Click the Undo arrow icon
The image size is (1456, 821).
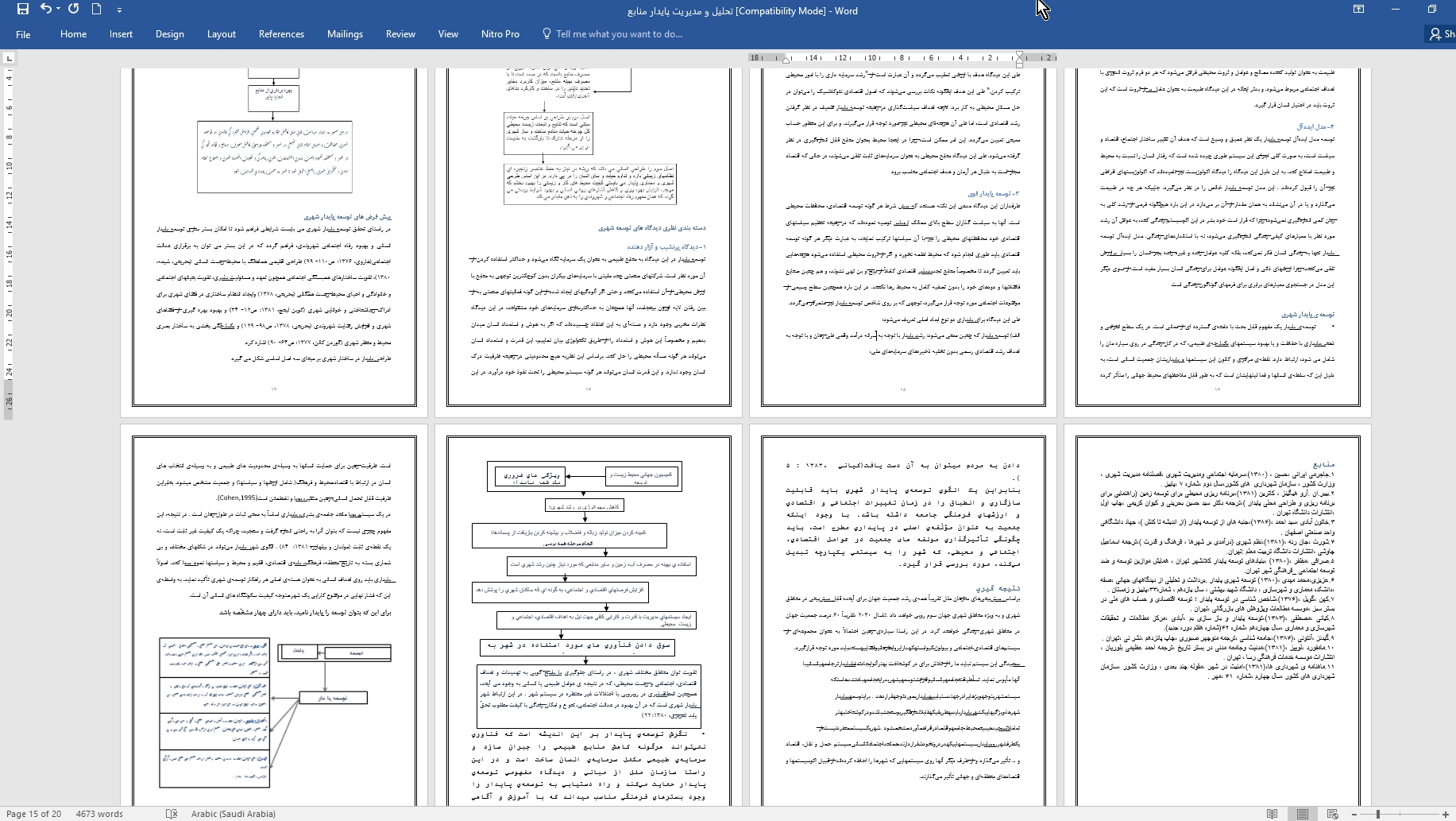(45, 10)
